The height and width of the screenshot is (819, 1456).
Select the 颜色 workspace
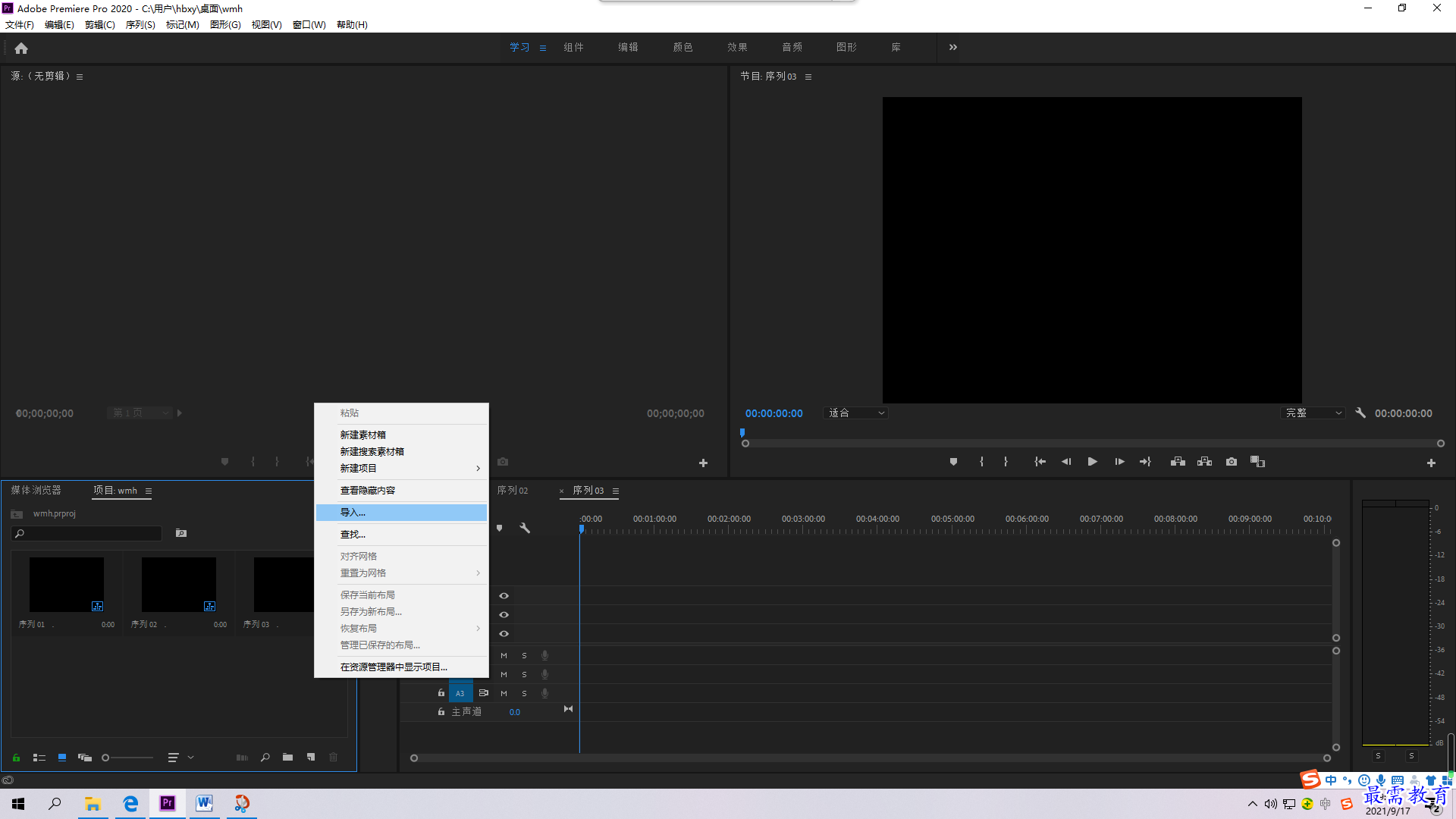tap(682, 47)
